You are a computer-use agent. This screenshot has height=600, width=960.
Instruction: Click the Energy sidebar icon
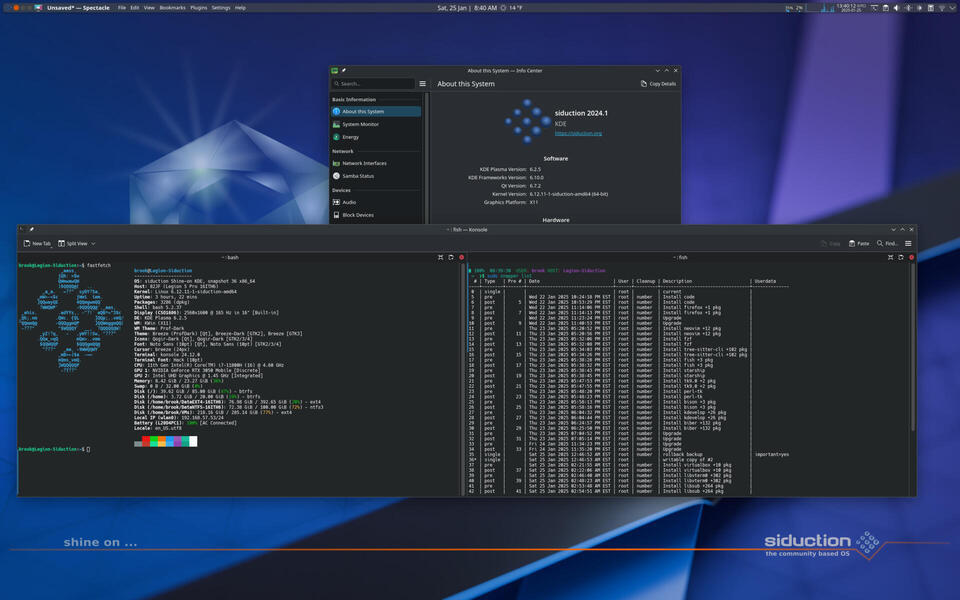coord(336,137)
